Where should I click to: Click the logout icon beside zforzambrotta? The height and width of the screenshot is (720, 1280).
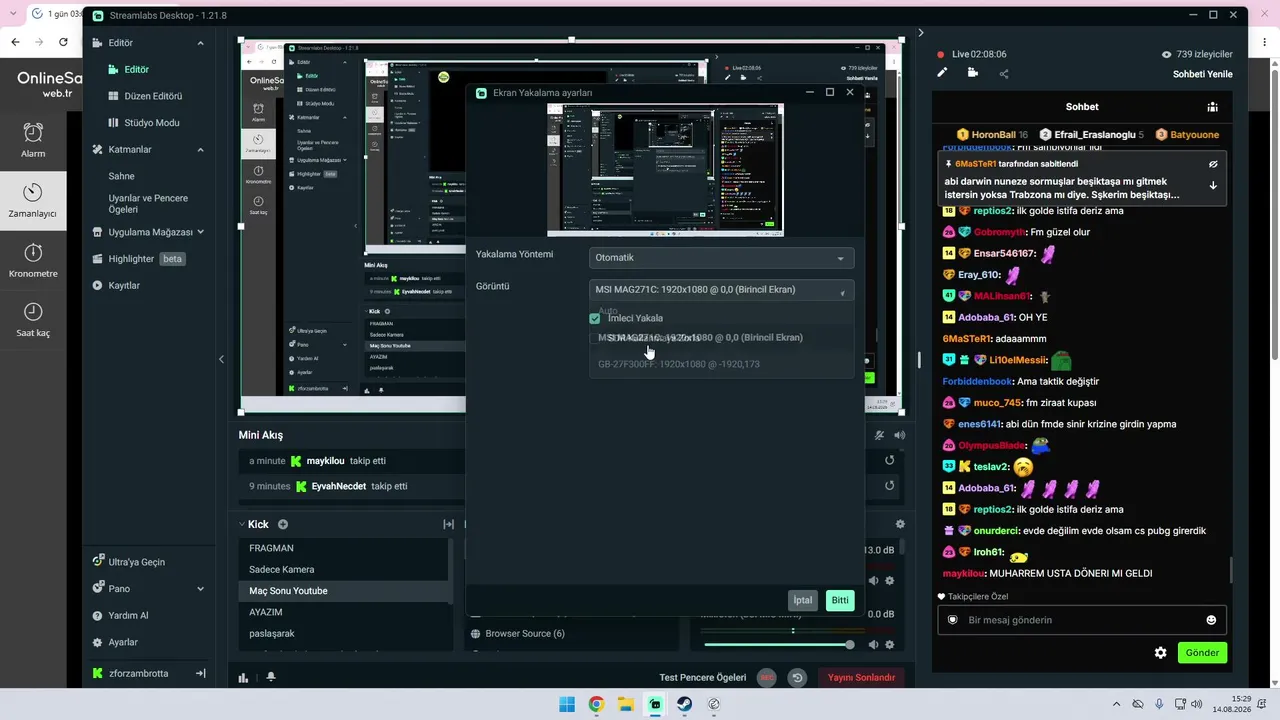click(200, 673)
